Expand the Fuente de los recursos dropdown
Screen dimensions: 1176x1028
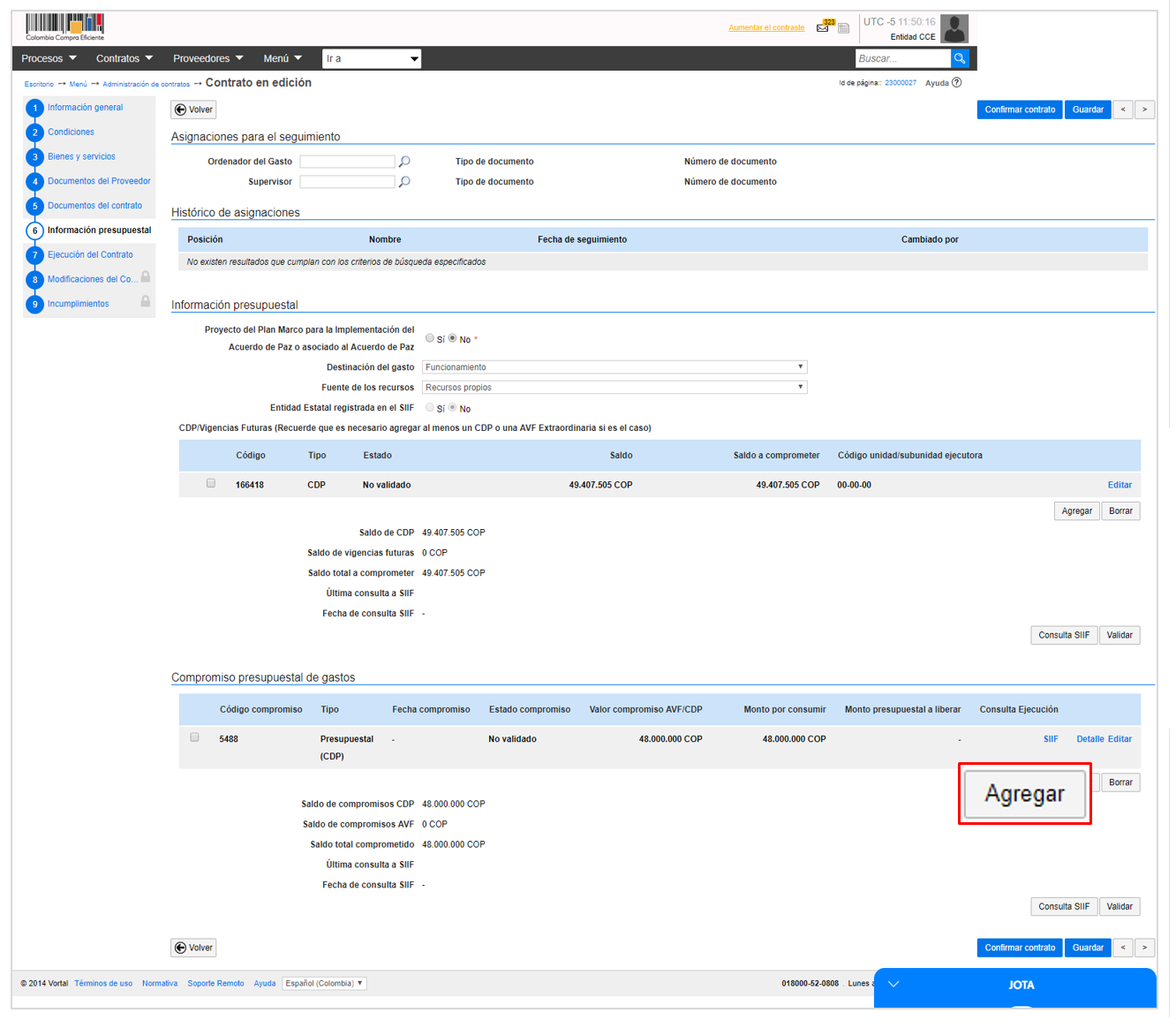[x=614, y=388]
